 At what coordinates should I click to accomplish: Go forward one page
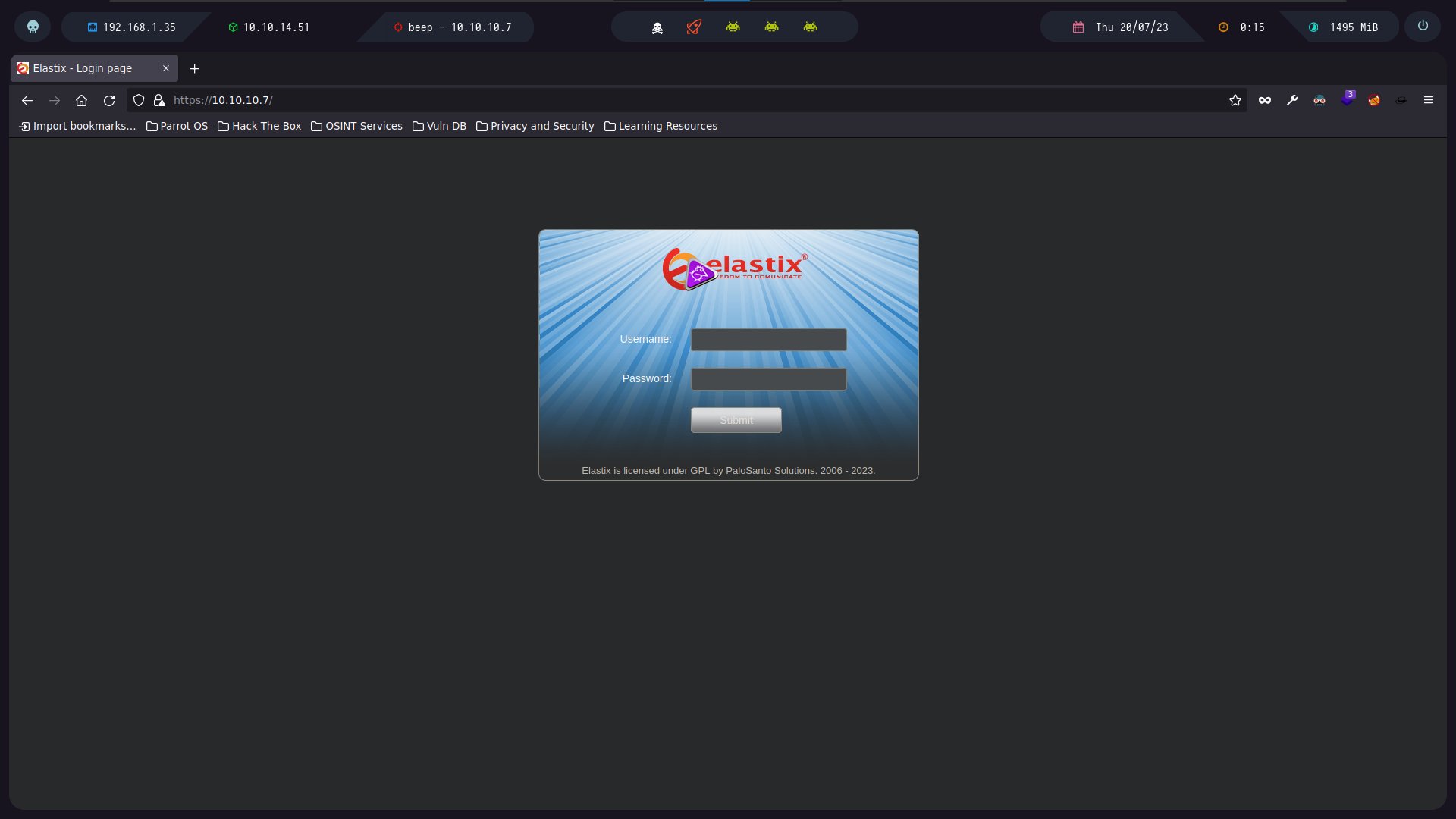click(x=55, y=100)
